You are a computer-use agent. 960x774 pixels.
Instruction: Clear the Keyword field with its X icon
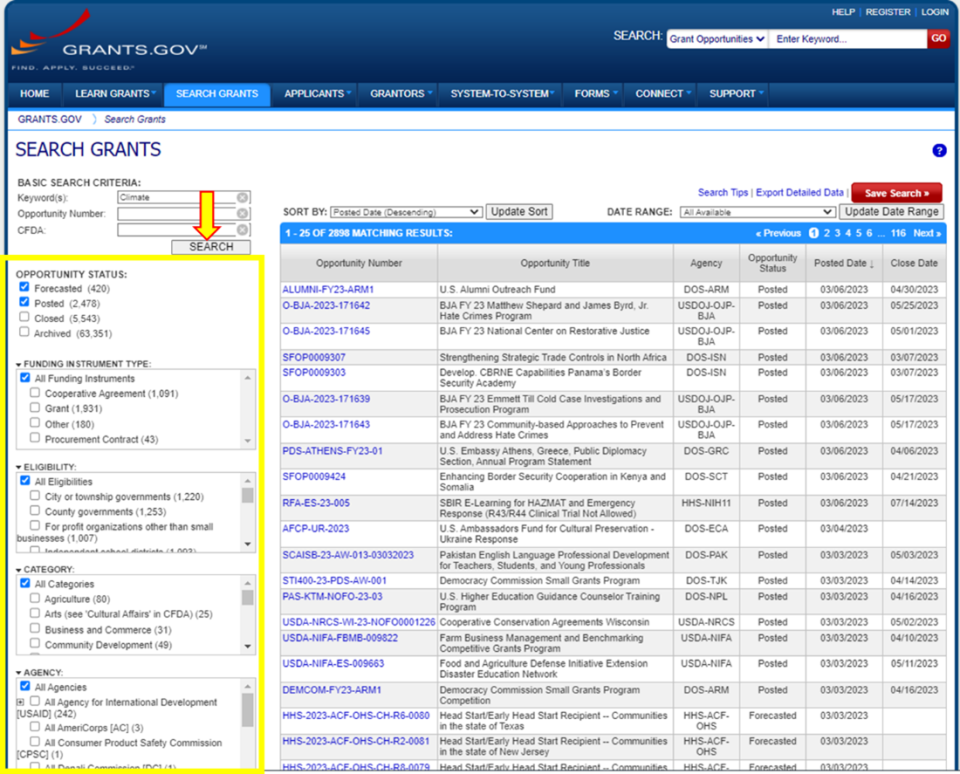[x=242, y=197]
